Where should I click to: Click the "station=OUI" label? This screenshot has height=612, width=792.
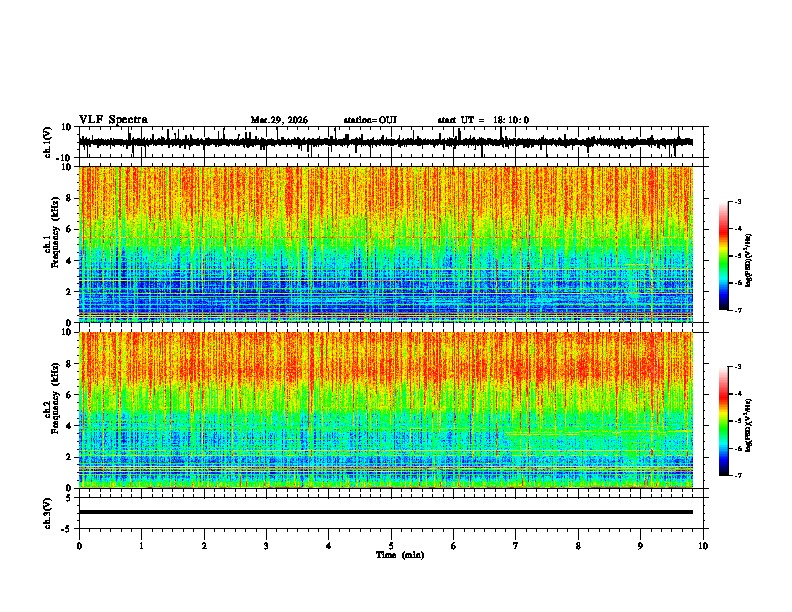pos(370,120)
